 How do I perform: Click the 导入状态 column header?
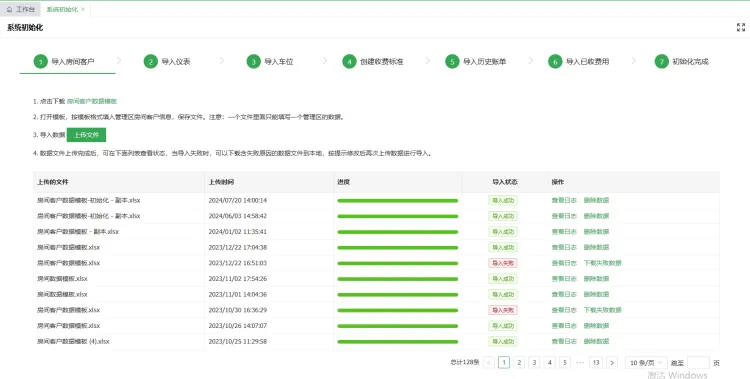click(x=505, y=182)
